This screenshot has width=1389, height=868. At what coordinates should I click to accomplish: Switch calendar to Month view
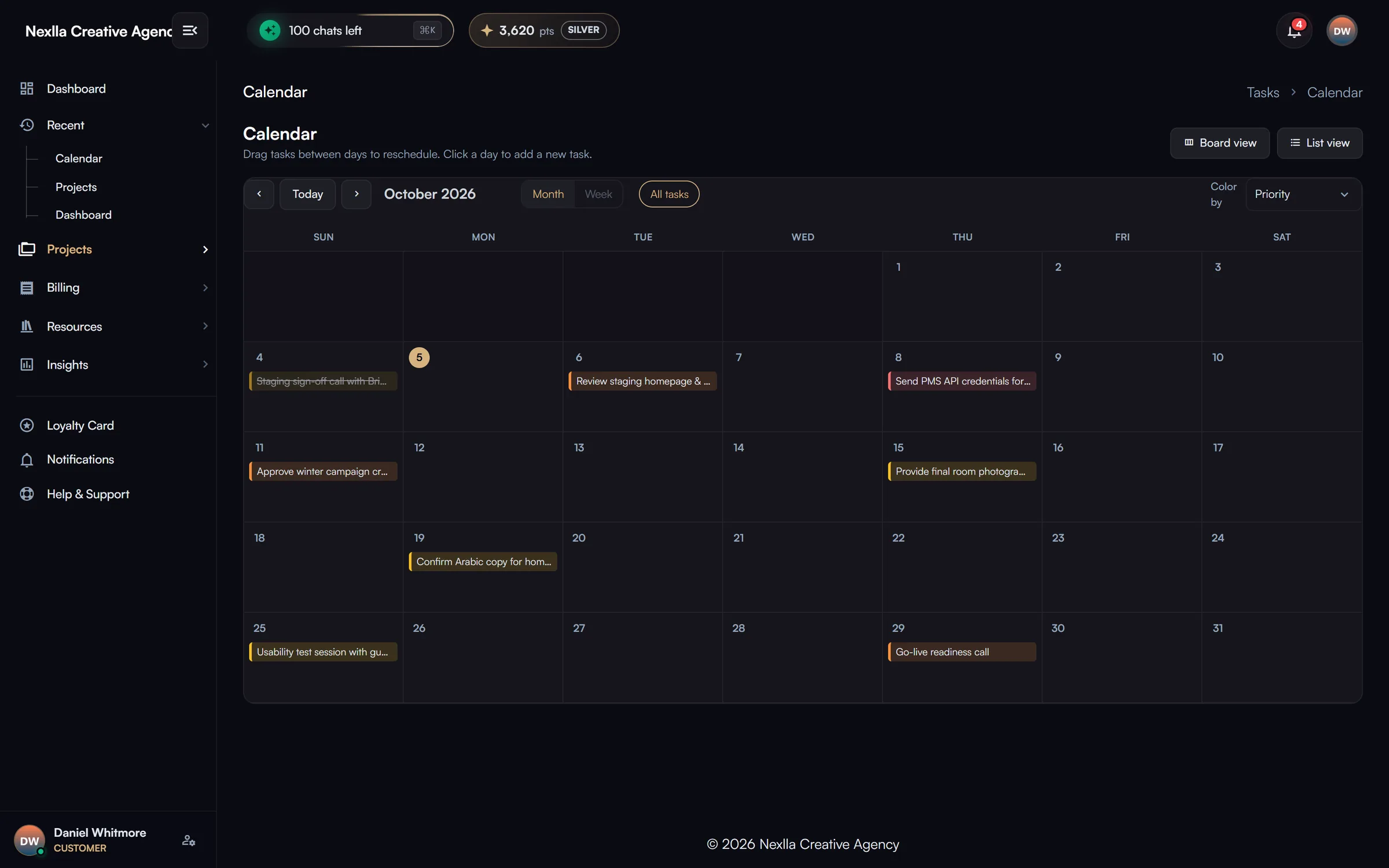(548, 194)
